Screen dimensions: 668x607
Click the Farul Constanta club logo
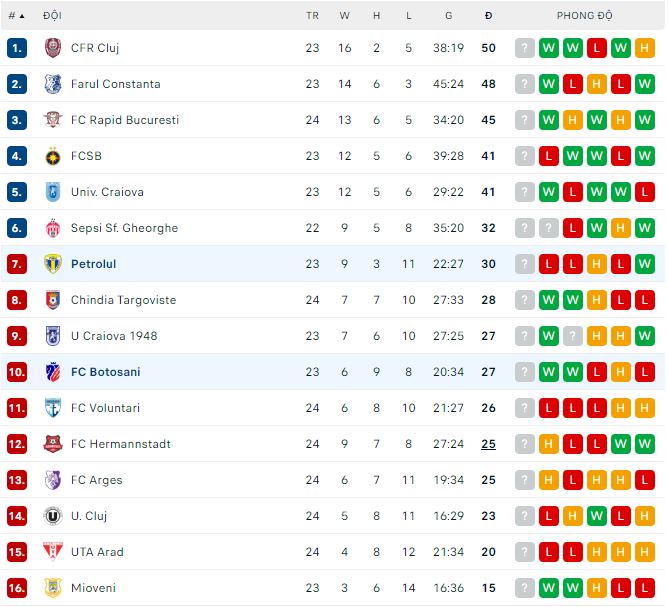(53, 84)
